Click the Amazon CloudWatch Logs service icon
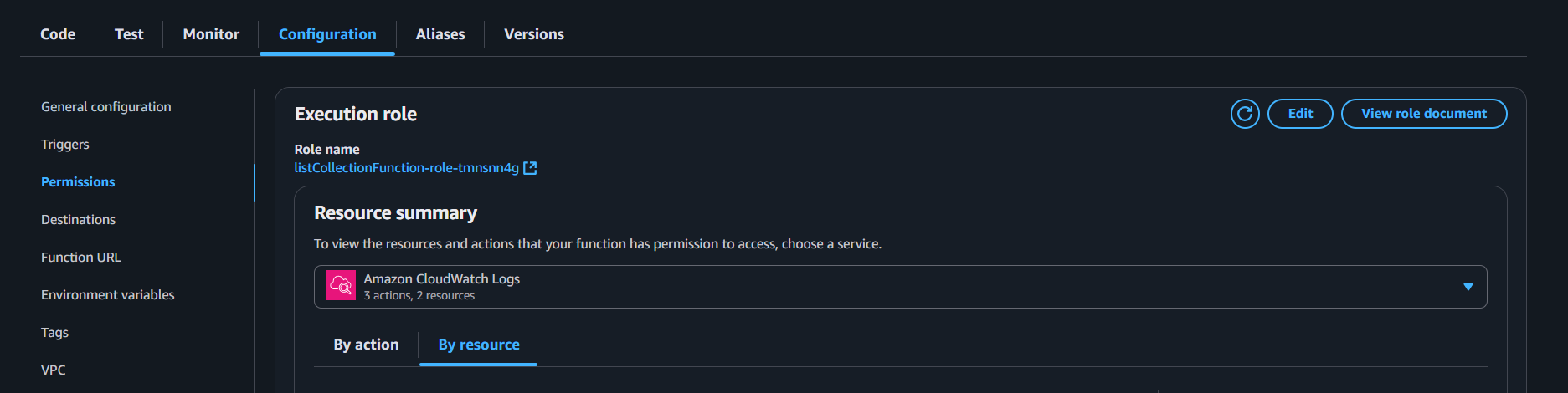This screenshot has height=393, width=1568. 341,286
